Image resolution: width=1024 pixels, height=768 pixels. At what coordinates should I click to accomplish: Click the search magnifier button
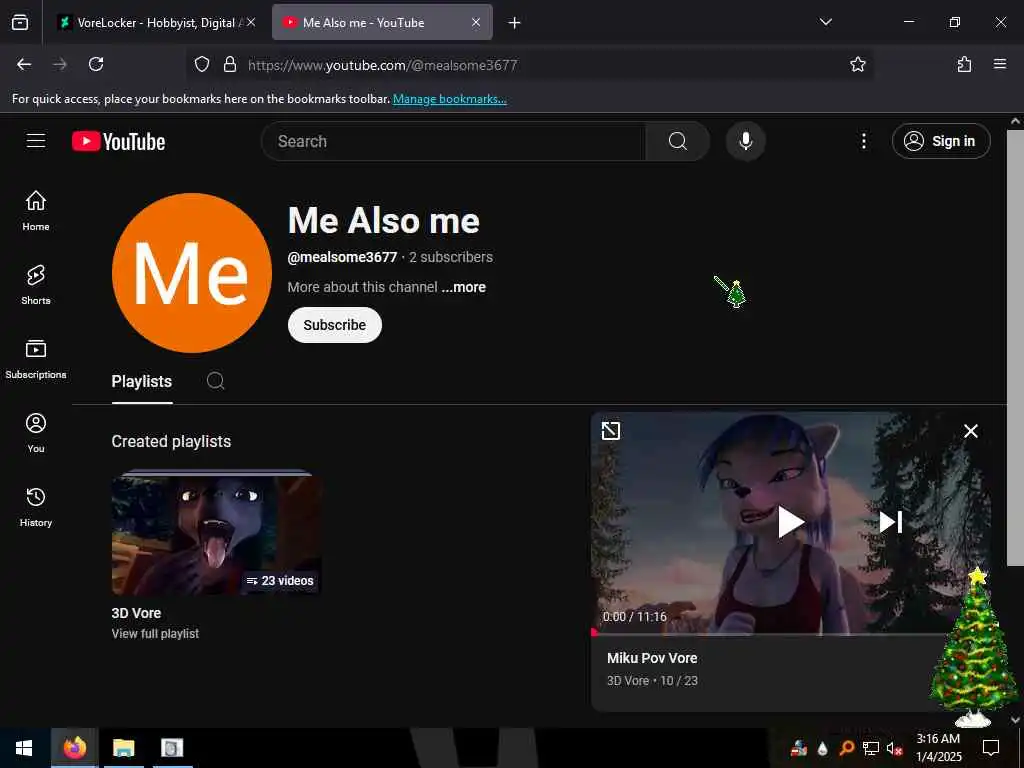[x=677, y=141]
